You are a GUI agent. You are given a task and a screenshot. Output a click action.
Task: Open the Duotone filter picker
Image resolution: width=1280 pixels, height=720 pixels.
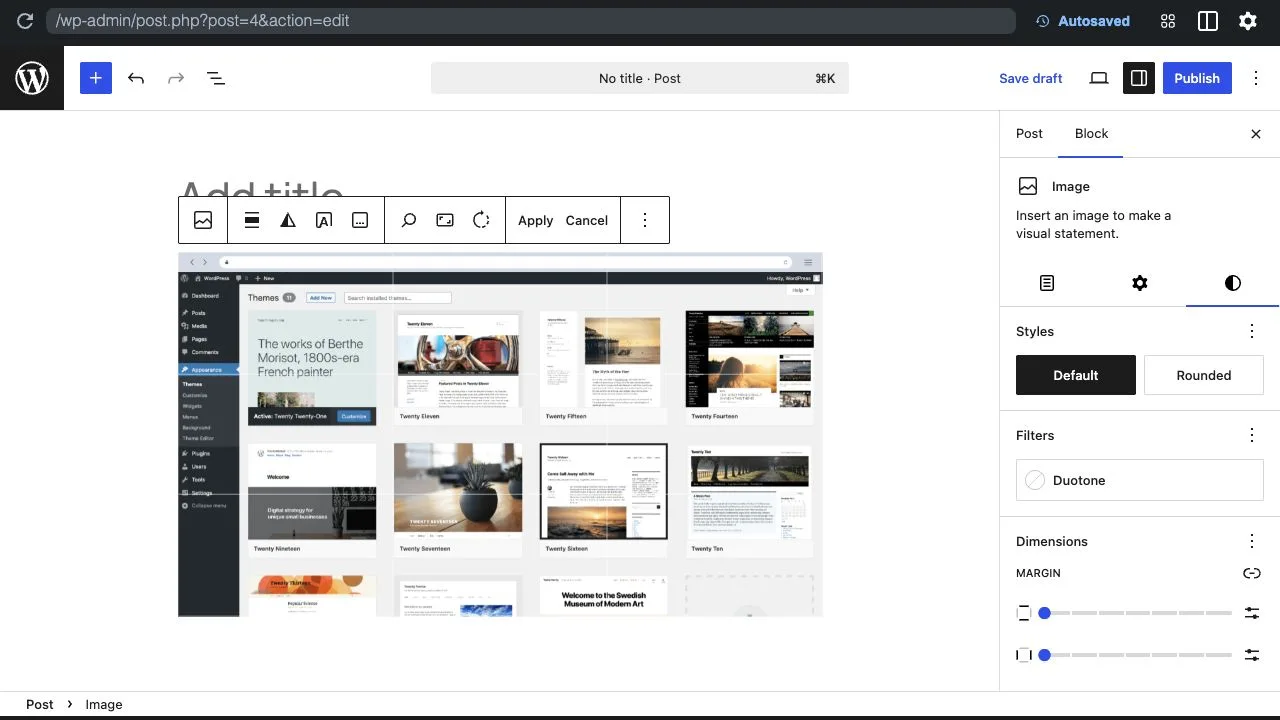[1140, 480]
